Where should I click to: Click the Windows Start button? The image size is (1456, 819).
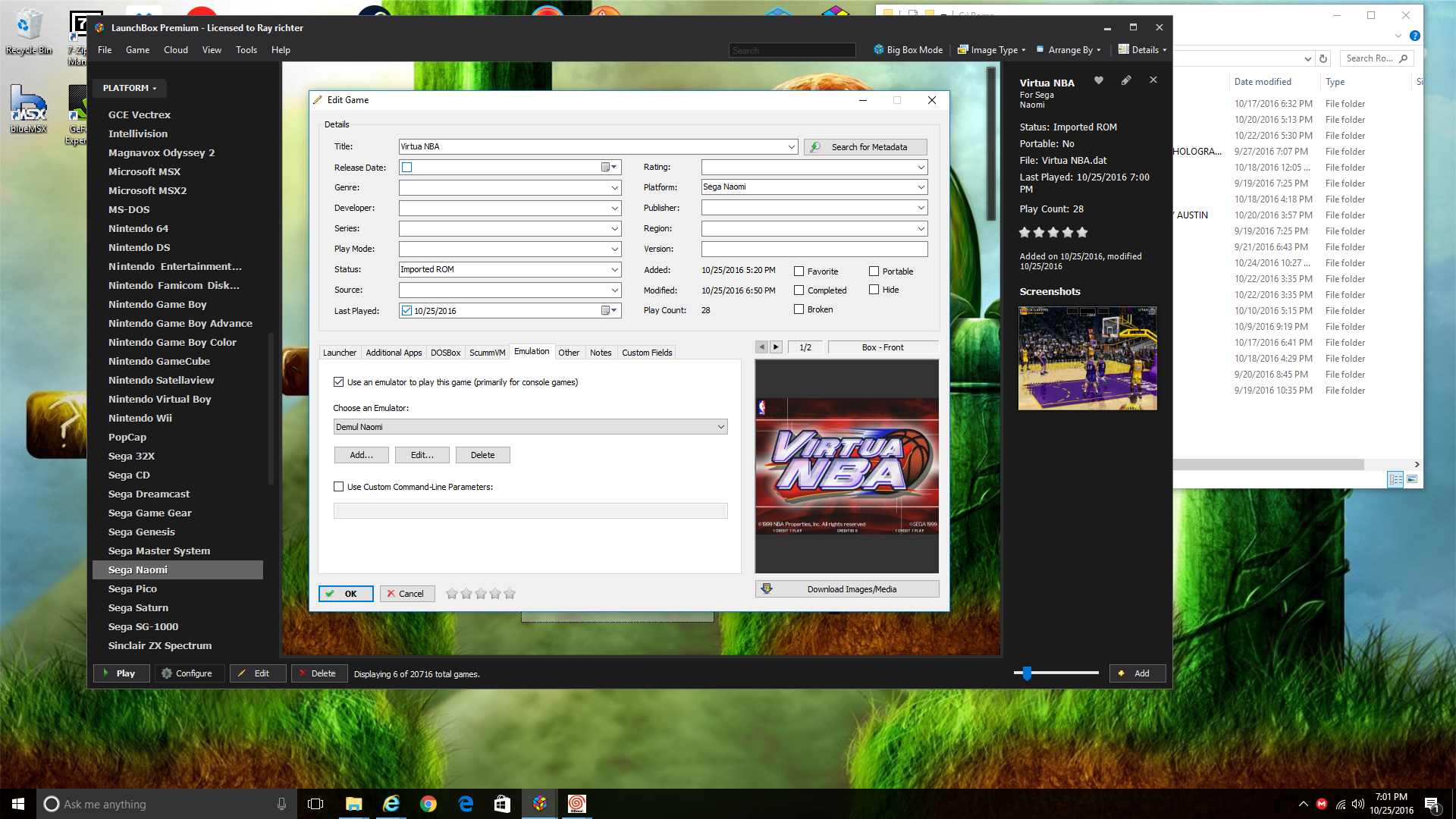18,804
